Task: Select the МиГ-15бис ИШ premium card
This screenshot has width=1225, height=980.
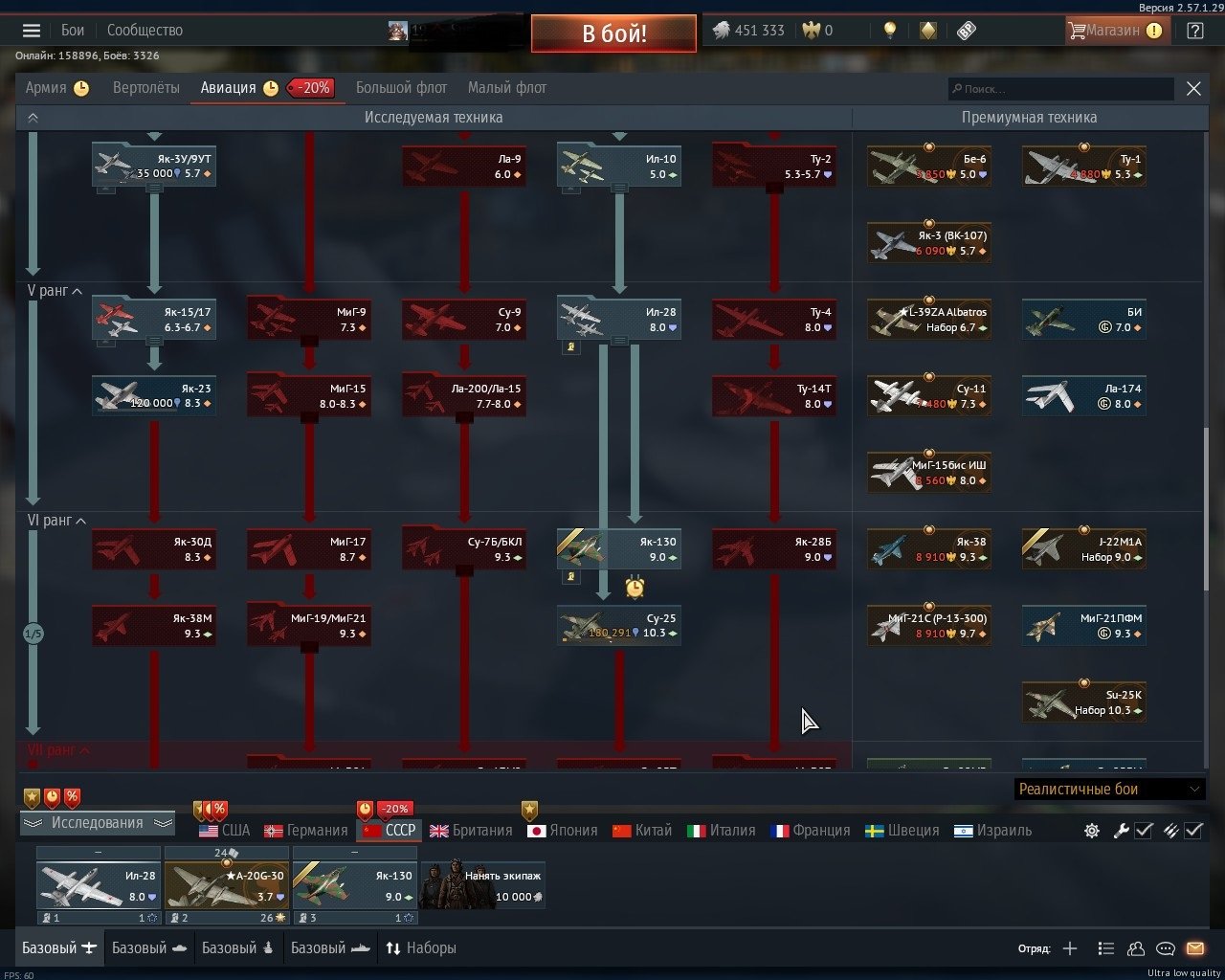Action: 929,473
